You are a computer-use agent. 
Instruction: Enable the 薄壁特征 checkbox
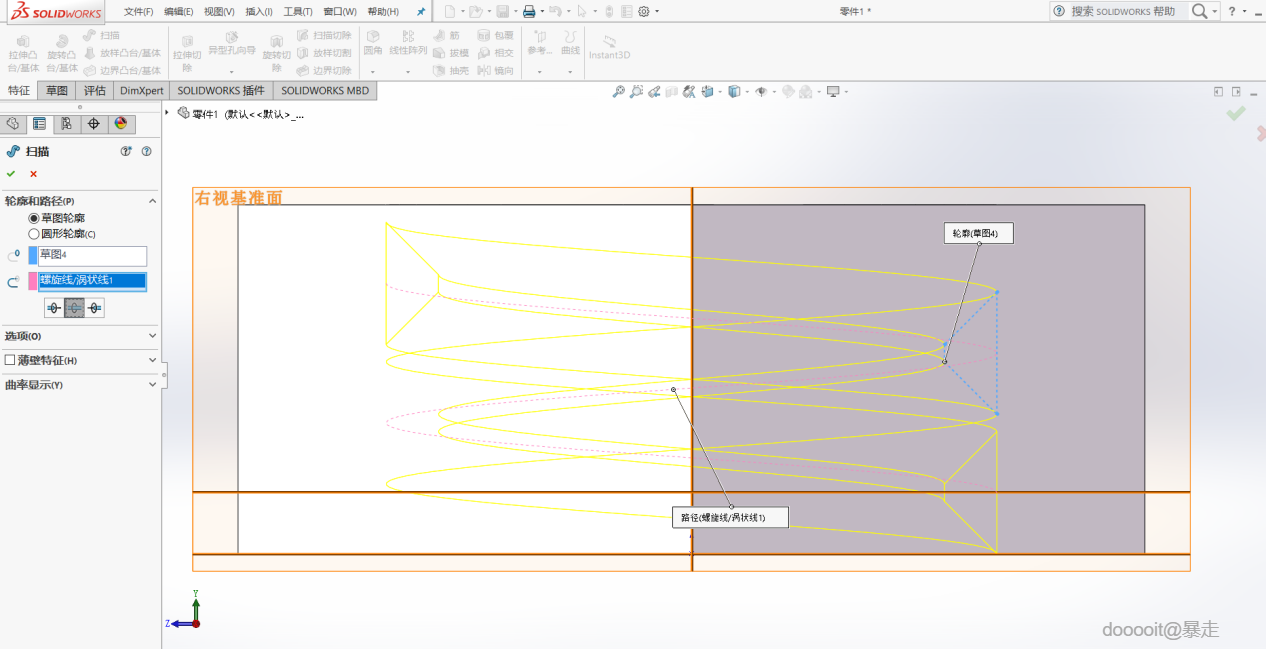(x=10, y=360)
